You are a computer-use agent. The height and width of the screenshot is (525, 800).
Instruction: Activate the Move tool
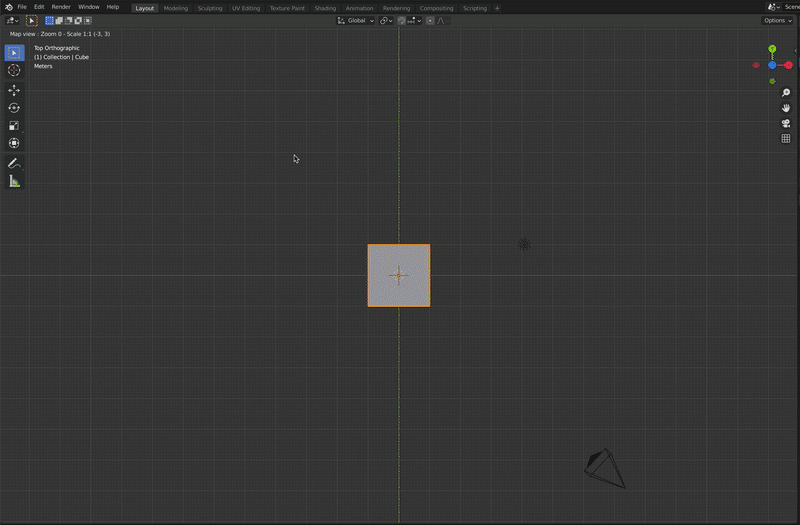[x=14, y=90]
